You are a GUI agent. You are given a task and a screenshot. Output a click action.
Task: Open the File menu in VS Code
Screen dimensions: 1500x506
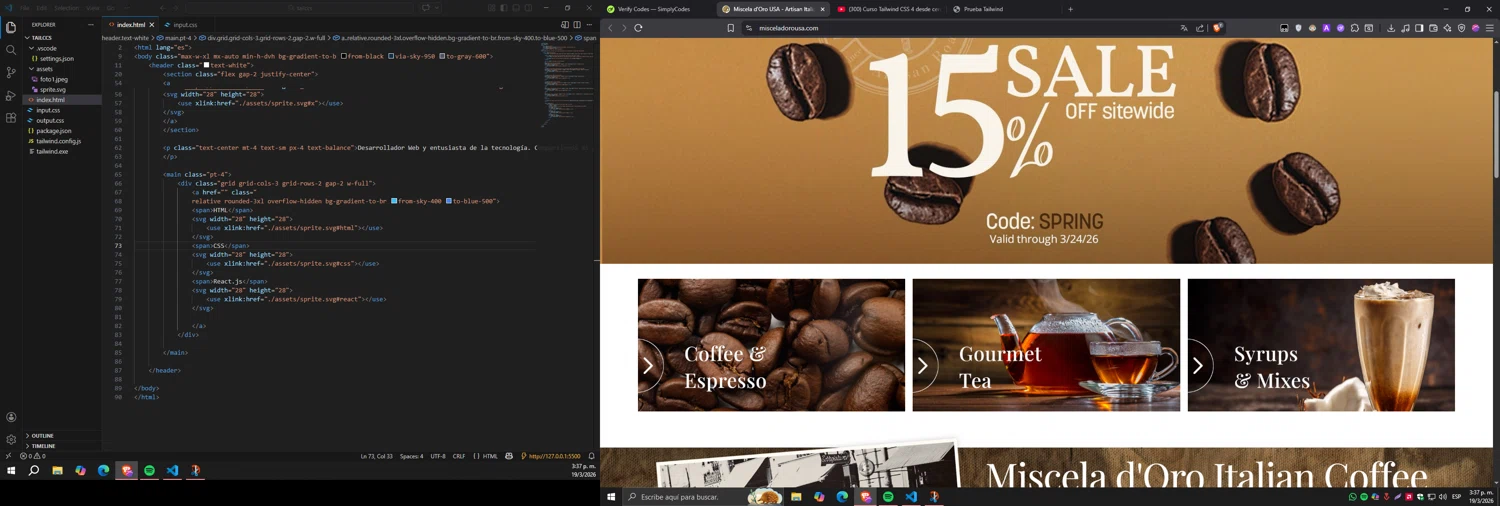pos(23,8)
